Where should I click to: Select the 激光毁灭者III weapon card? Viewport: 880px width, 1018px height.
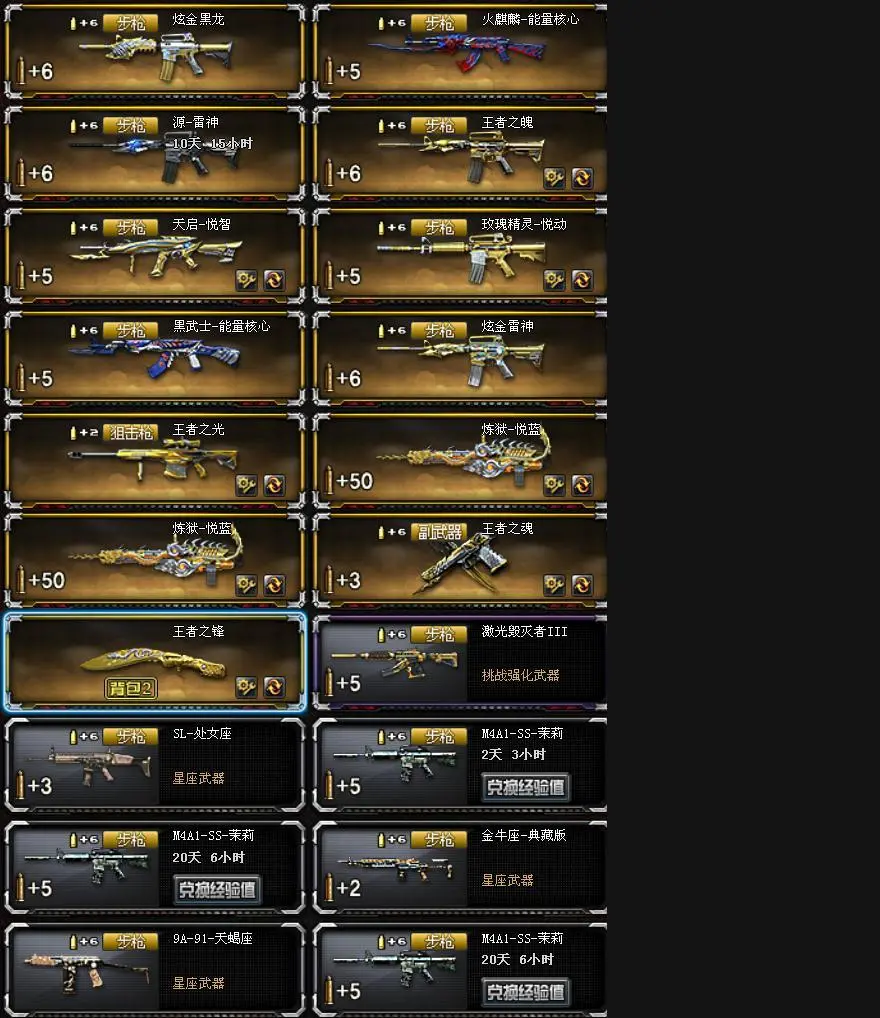point(460,662)
